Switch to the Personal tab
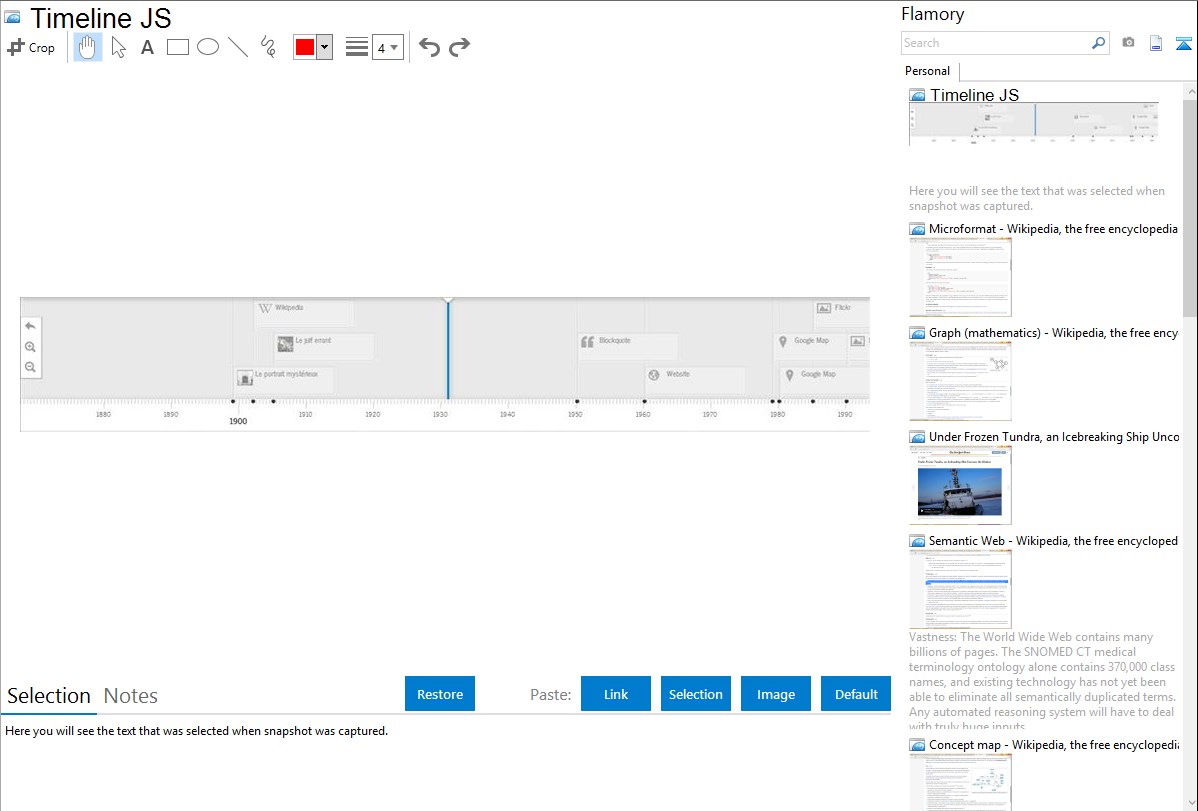 (927, 70)
